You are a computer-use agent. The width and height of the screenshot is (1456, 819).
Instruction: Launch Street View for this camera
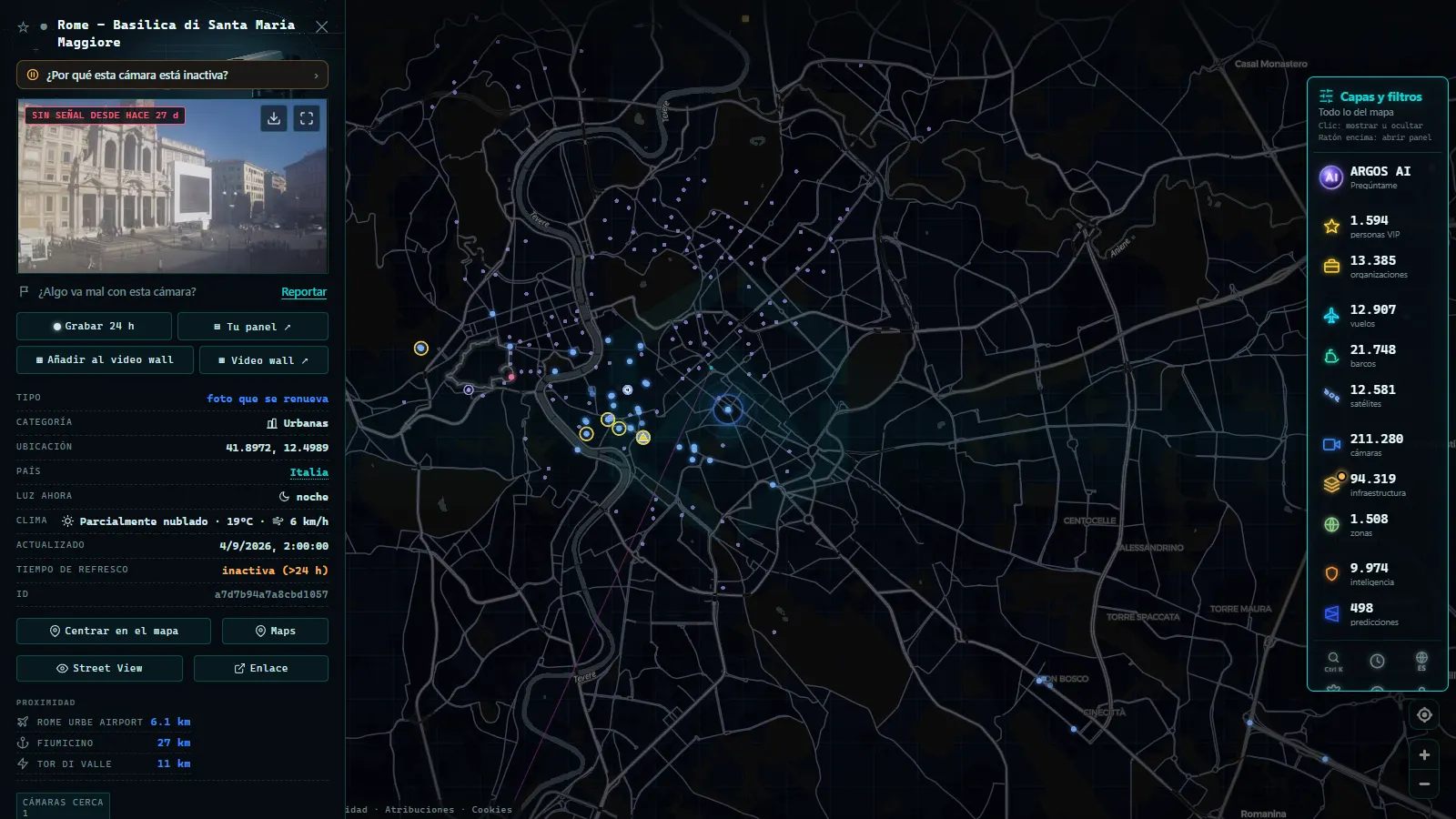pos(99,668)
